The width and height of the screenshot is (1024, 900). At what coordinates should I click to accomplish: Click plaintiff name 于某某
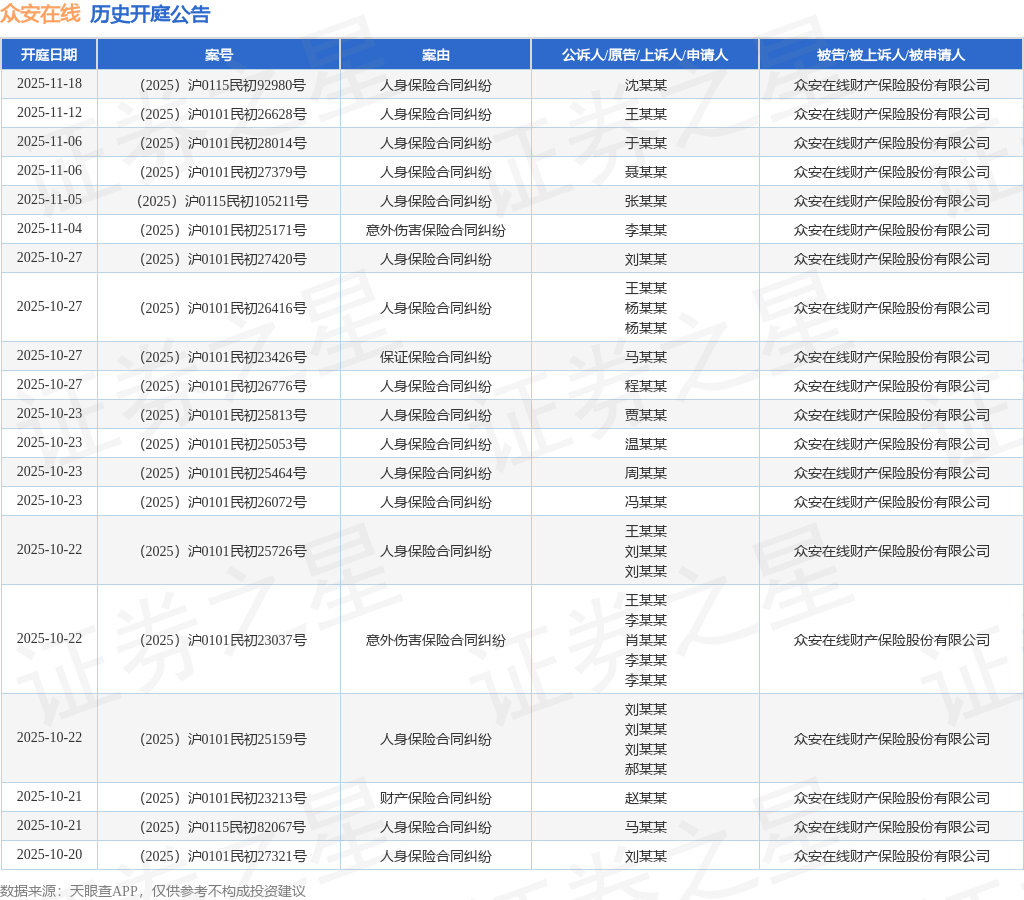click(x=645, y=143)
